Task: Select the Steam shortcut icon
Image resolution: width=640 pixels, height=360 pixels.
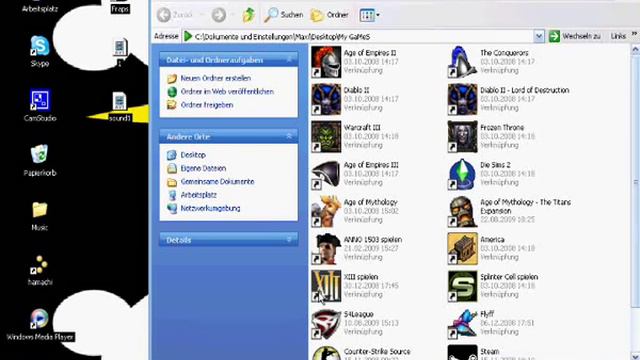Action: (462, 353)
